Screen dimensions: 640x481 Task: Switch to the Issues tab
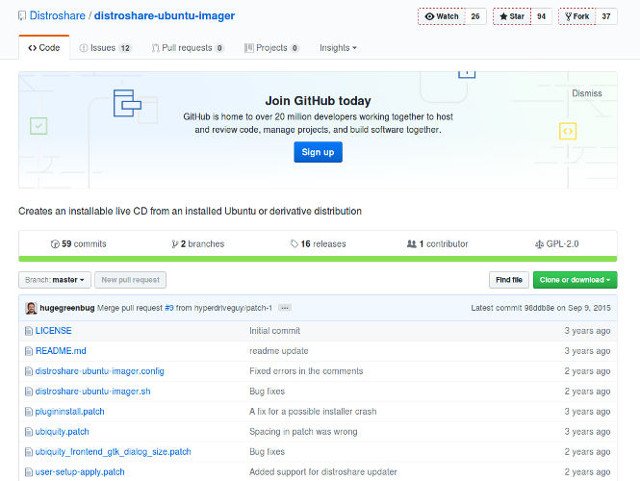[105, 48]
